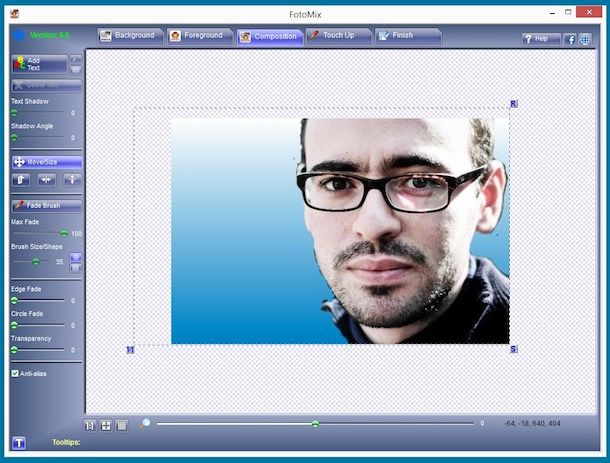Click the Add Text button
Image resolution: width=610 pixels, height=463 pixels.
point(40,64)
